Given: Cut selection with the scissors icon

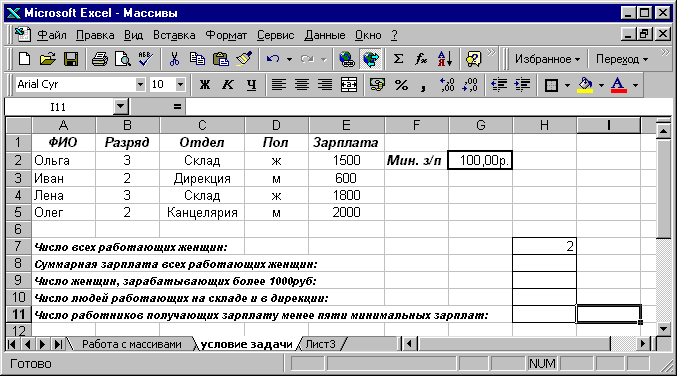Looking at the screenshot, I should (174, 59).
